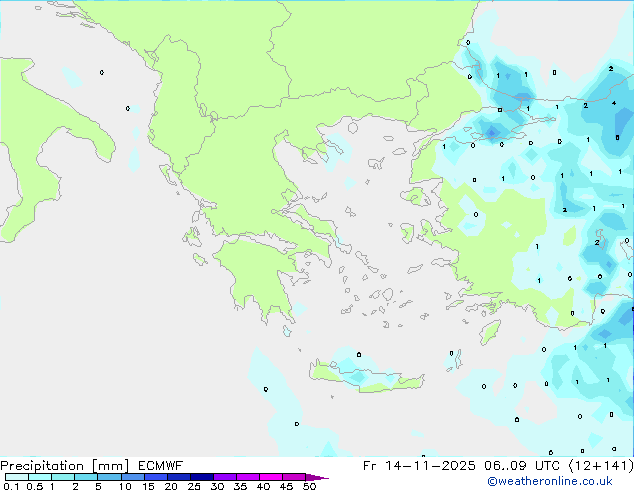This screenshot has height=490, width=634.
Task: Click the island of Crete on map
Action: (366, 377)
